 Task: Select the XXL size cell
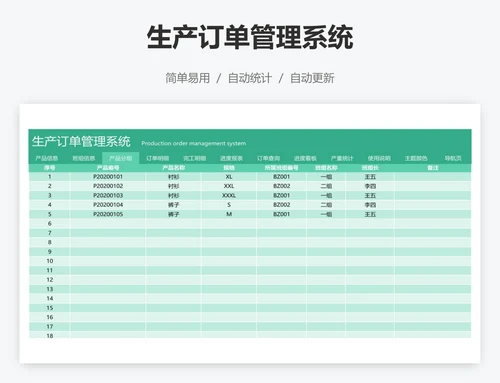[229, 186]
